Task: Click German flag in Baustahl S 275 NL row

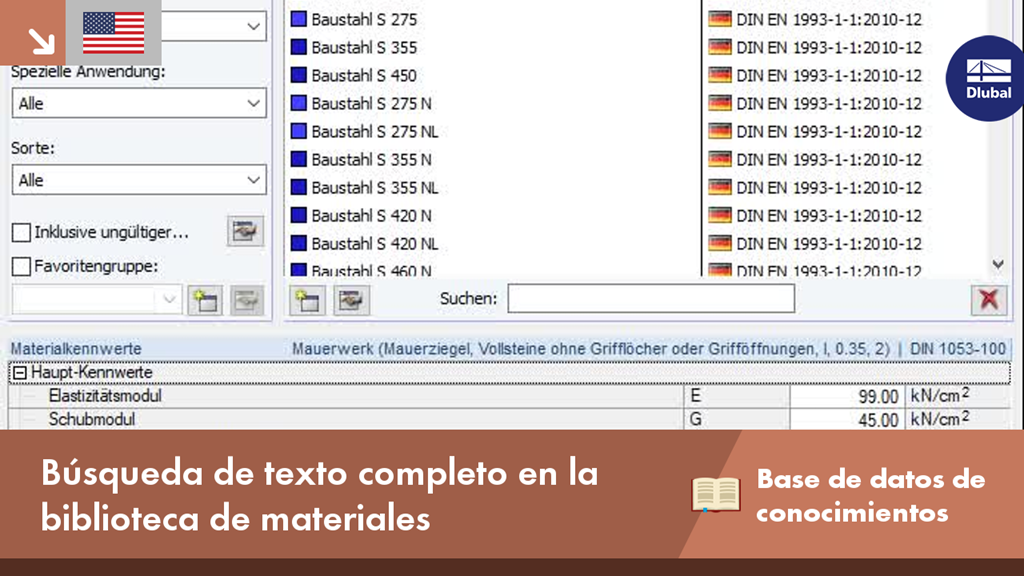Action: (720, 131)
